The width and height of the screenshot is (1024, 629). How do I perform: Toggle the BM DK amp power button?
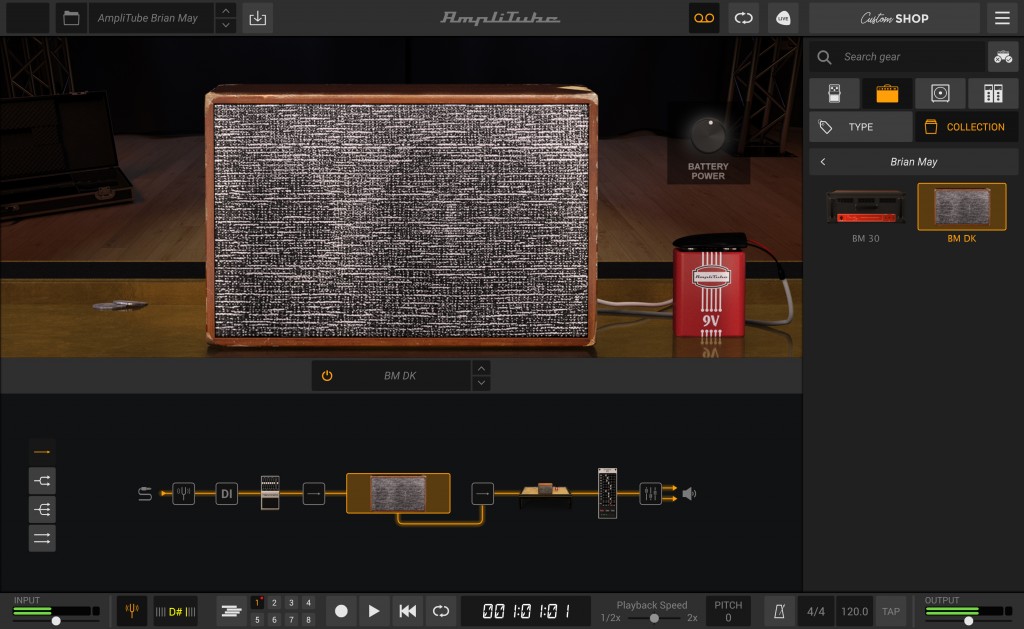pos(327,376)
